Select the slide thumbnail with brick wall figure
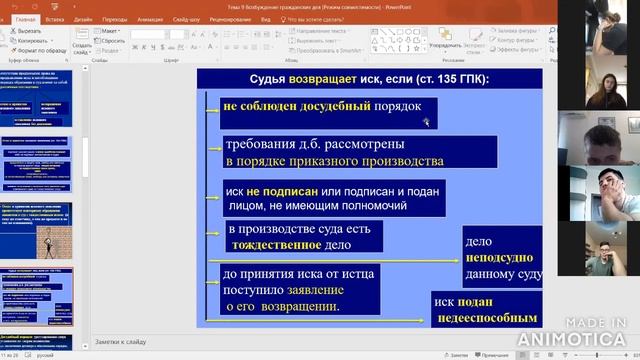The height and width of the screenshot is (360, 640). [x=36, y=231]
